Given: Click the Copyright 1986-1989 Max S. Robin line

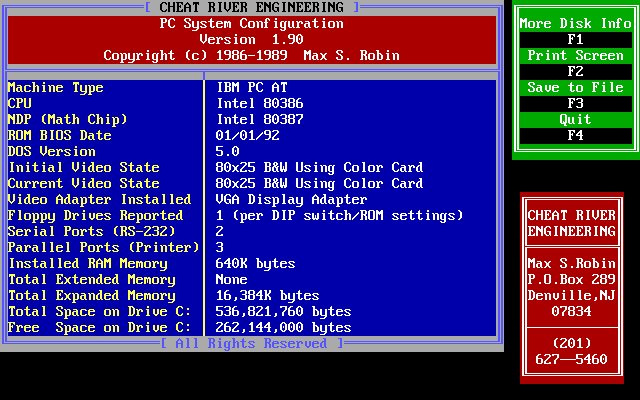Looking at the screenshot, I should pyautogui.click(x=251, y=56).
